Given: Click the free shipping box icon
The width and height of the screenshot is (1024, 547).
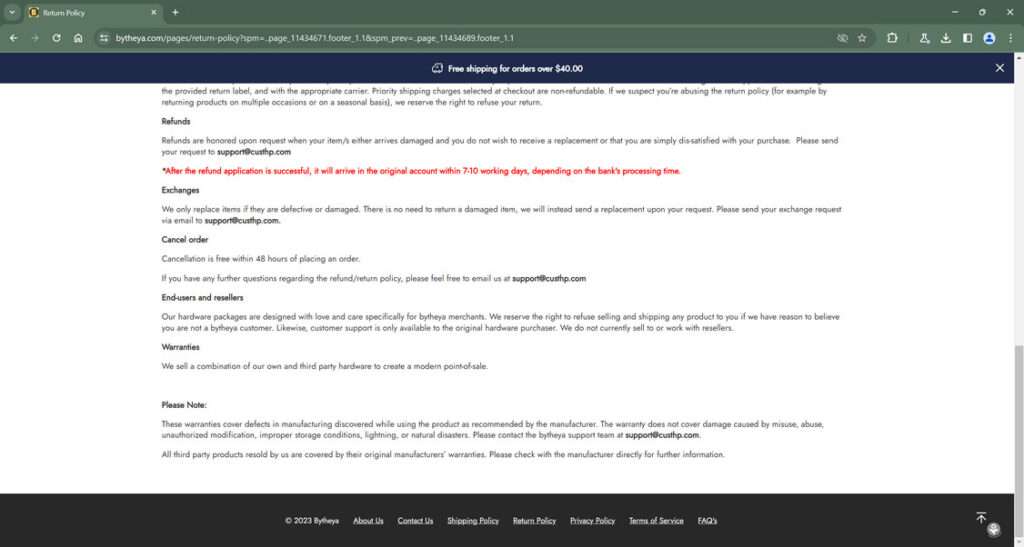Looking at the screenshot, I should click(x=437, y=68).
